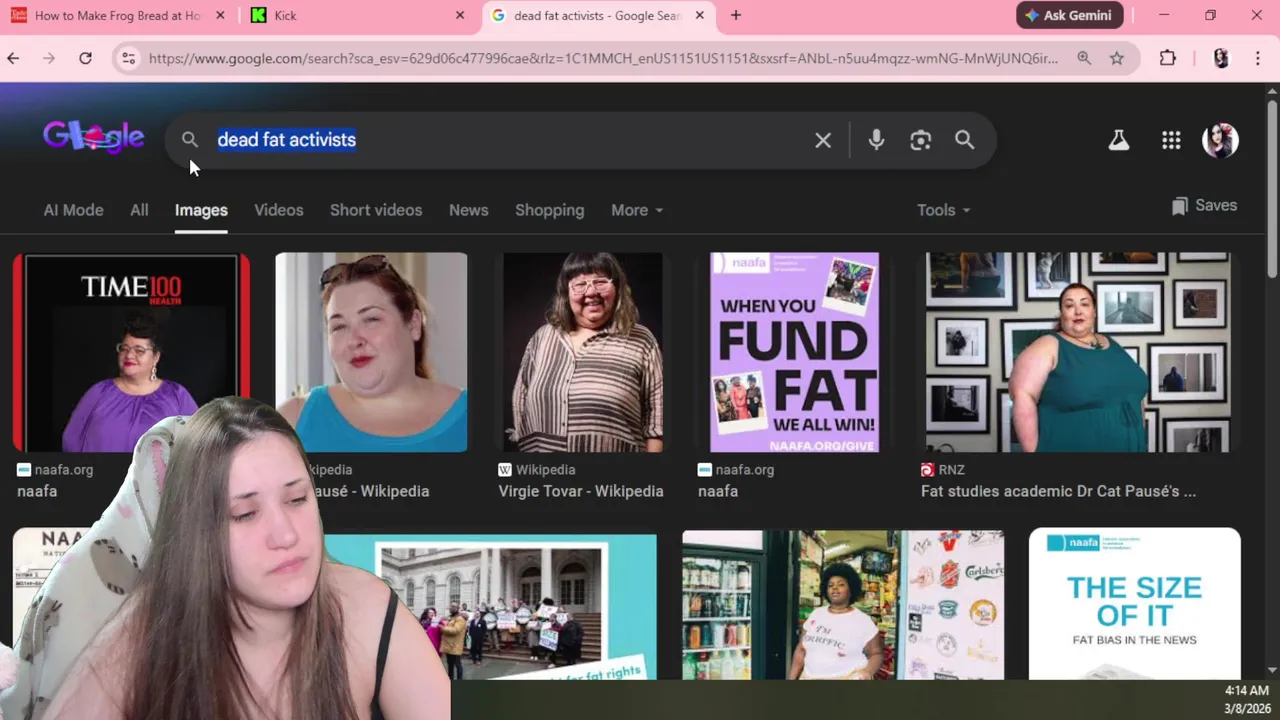The image size is (1280, 720).
Task: Close the Frog Bread tab
Action: coord(220,15)
